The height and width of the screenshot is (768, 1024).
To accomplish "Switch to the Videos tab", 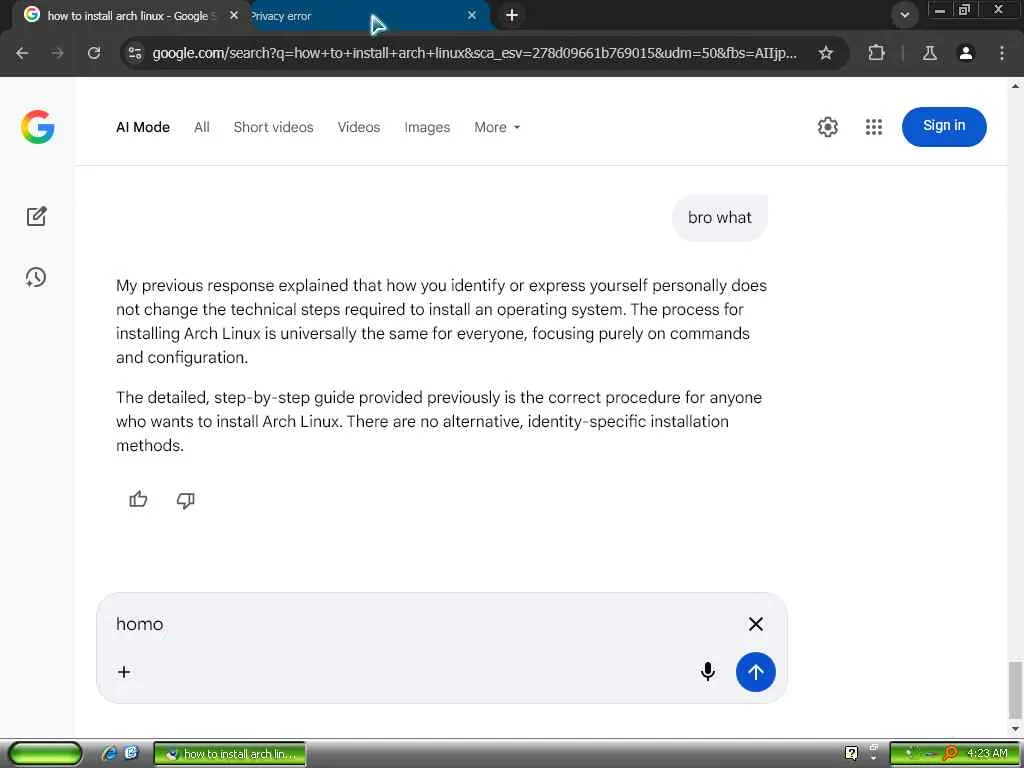I will (x=359, y=127).
